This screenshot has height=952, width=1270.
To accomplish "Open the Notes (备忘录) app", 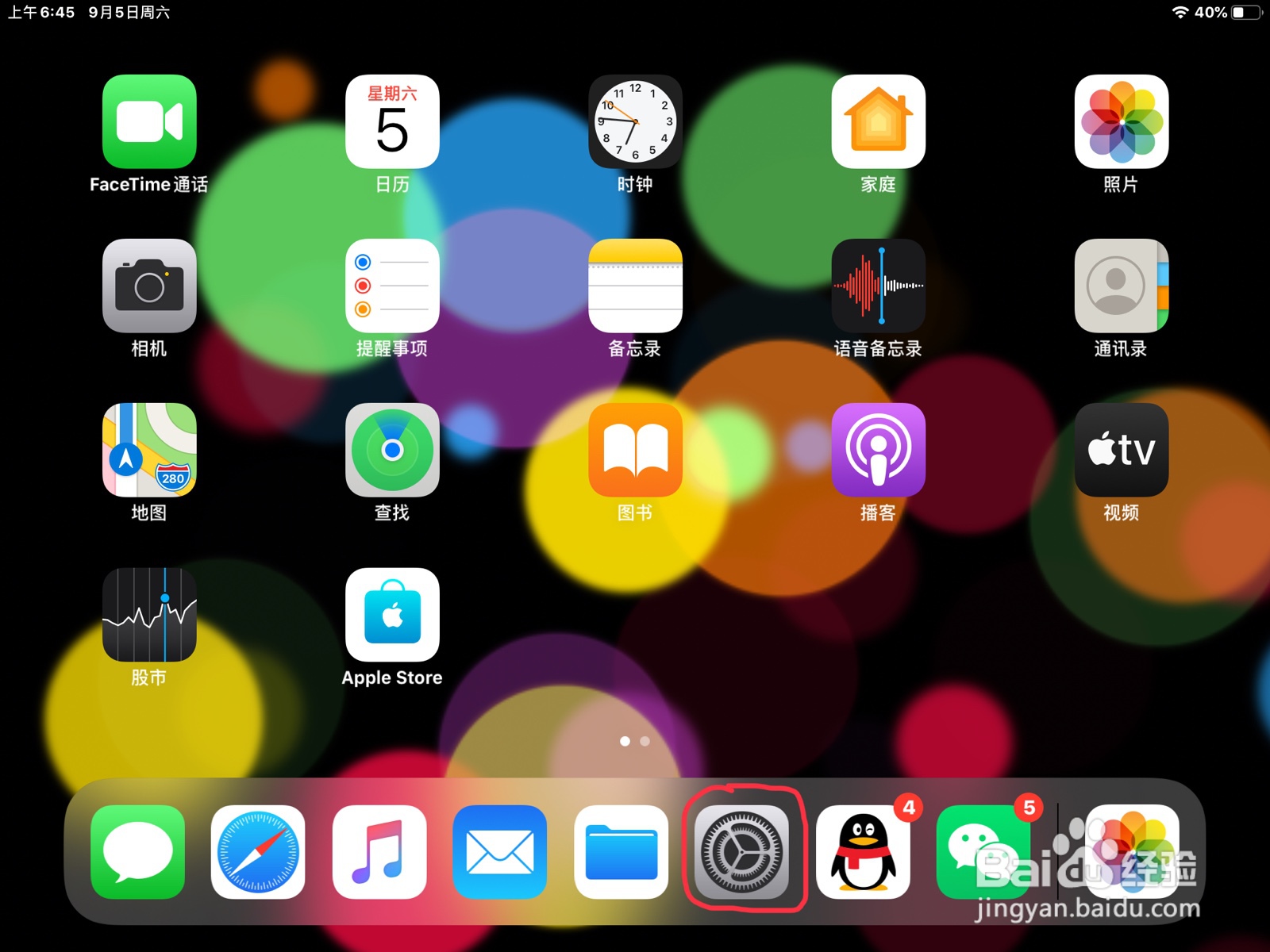I will [635, 286].
